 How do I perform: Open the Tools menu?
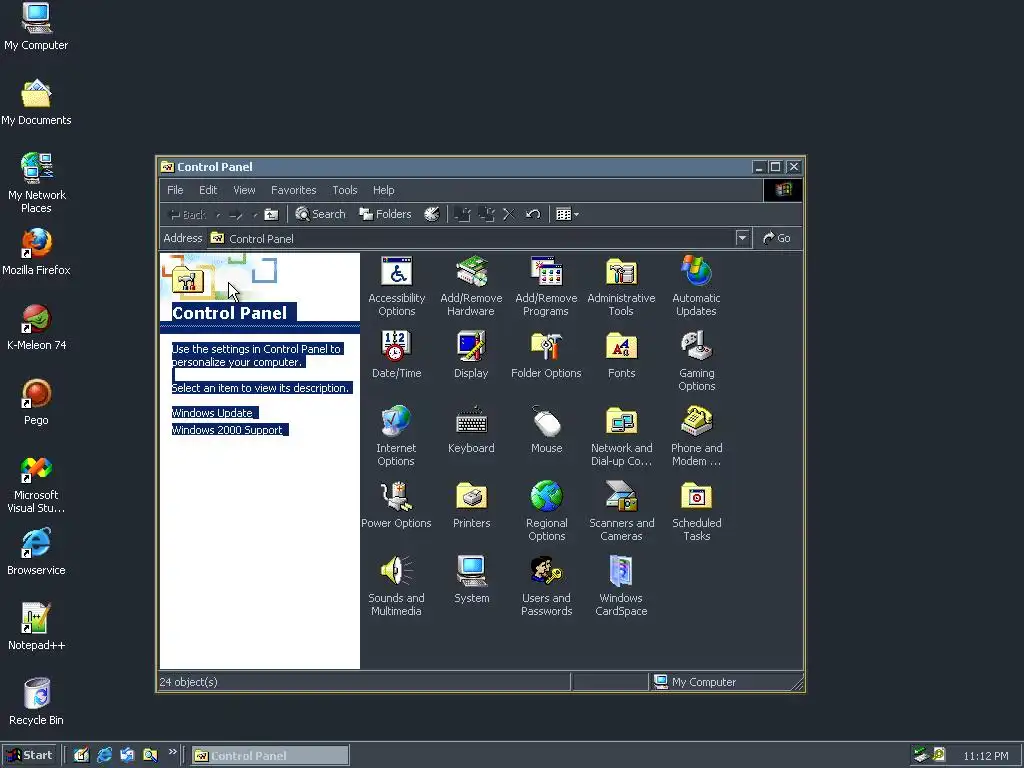coord(345,190)
